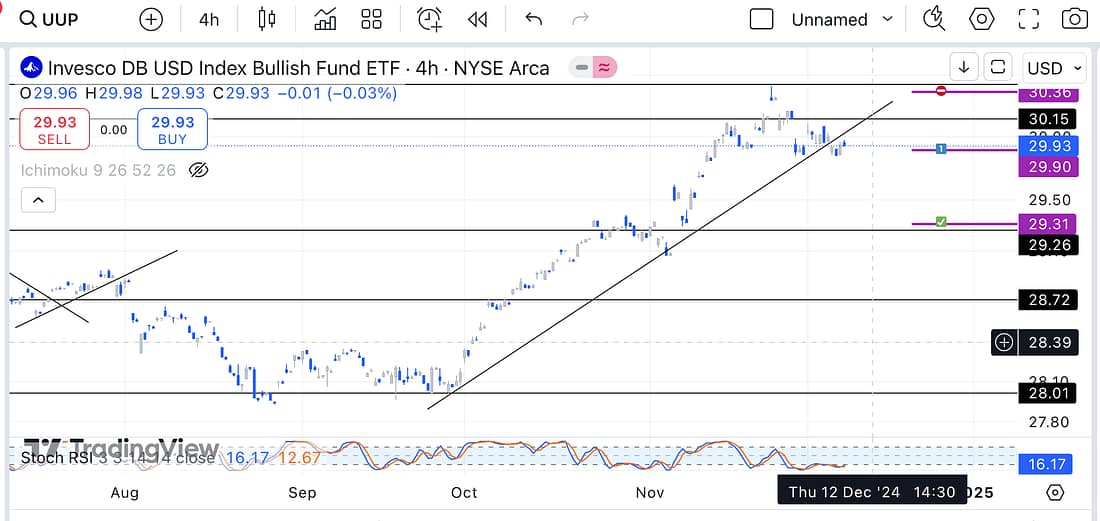Add a symbol with the plus circle icon
1100x521 pixels.
tap(151, 19)
